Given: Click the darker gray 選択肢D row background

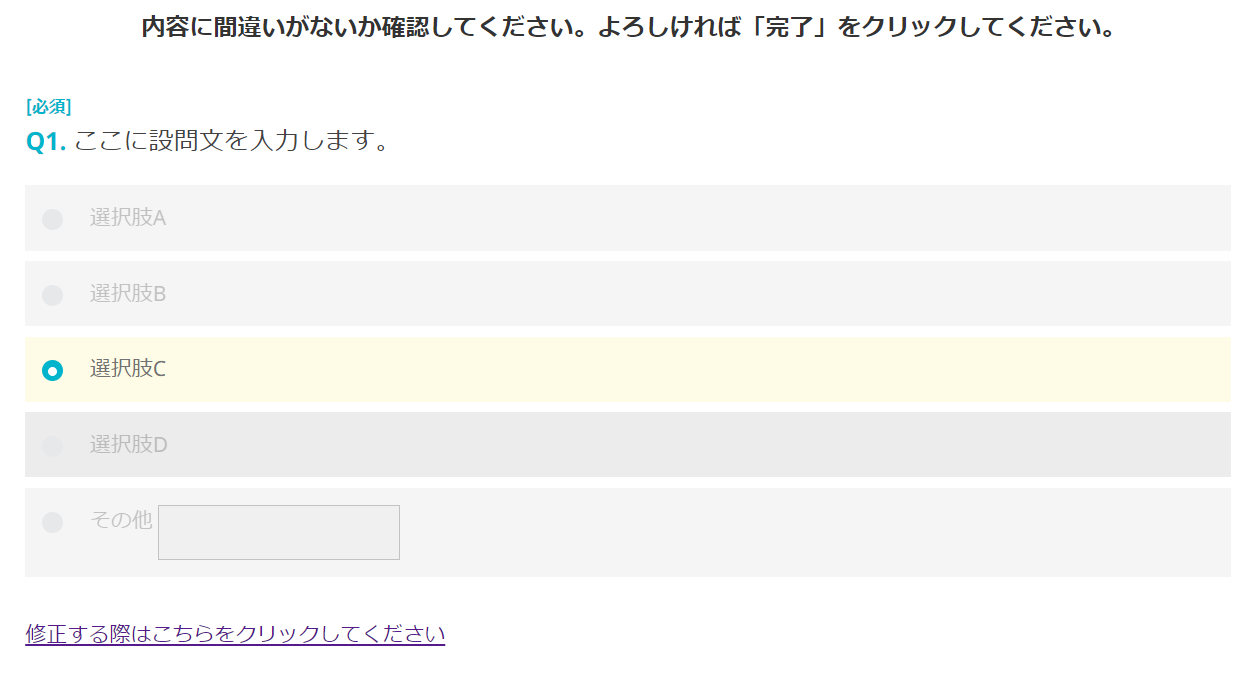Looking at the screenshot, I should tap(700, 445).
